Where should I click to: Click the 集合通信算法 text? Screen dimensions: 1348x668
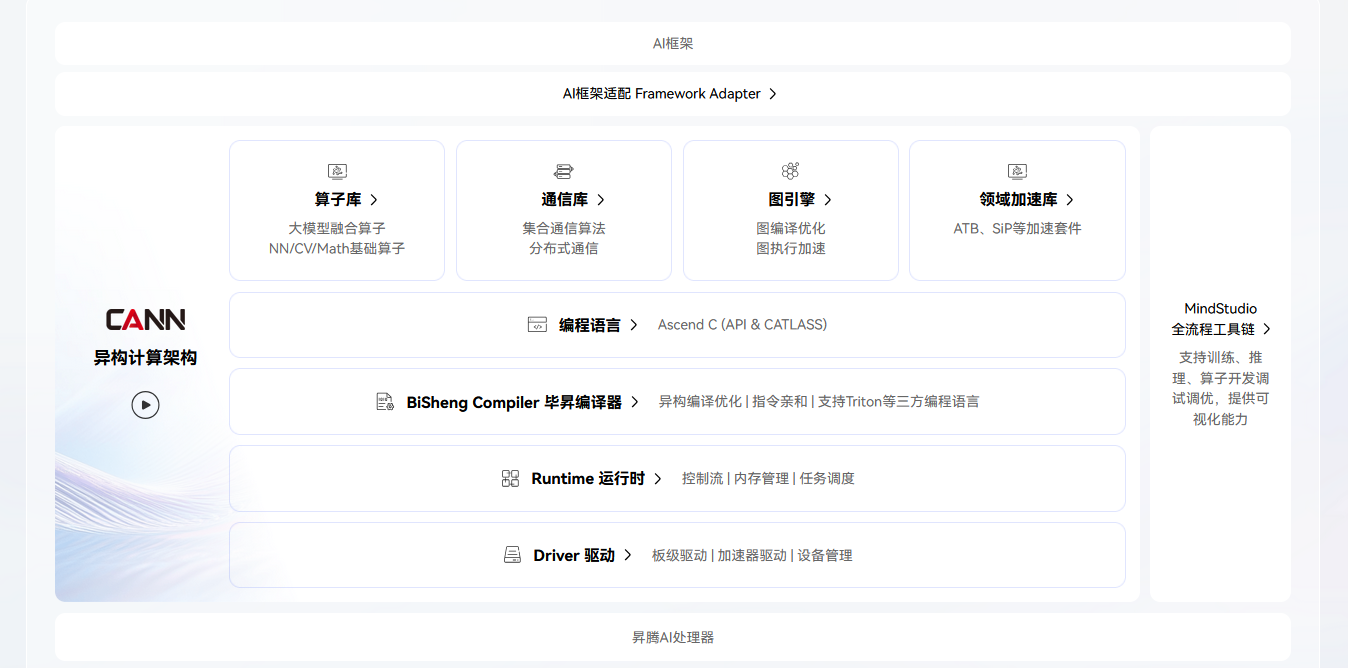(564, 228)
